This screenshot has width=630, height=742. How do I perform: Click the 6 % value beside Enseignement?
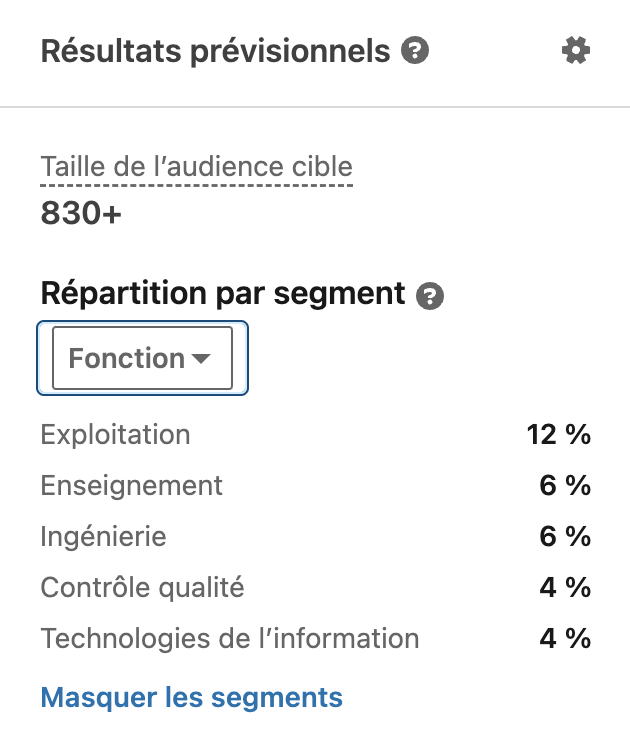point(565,486)
